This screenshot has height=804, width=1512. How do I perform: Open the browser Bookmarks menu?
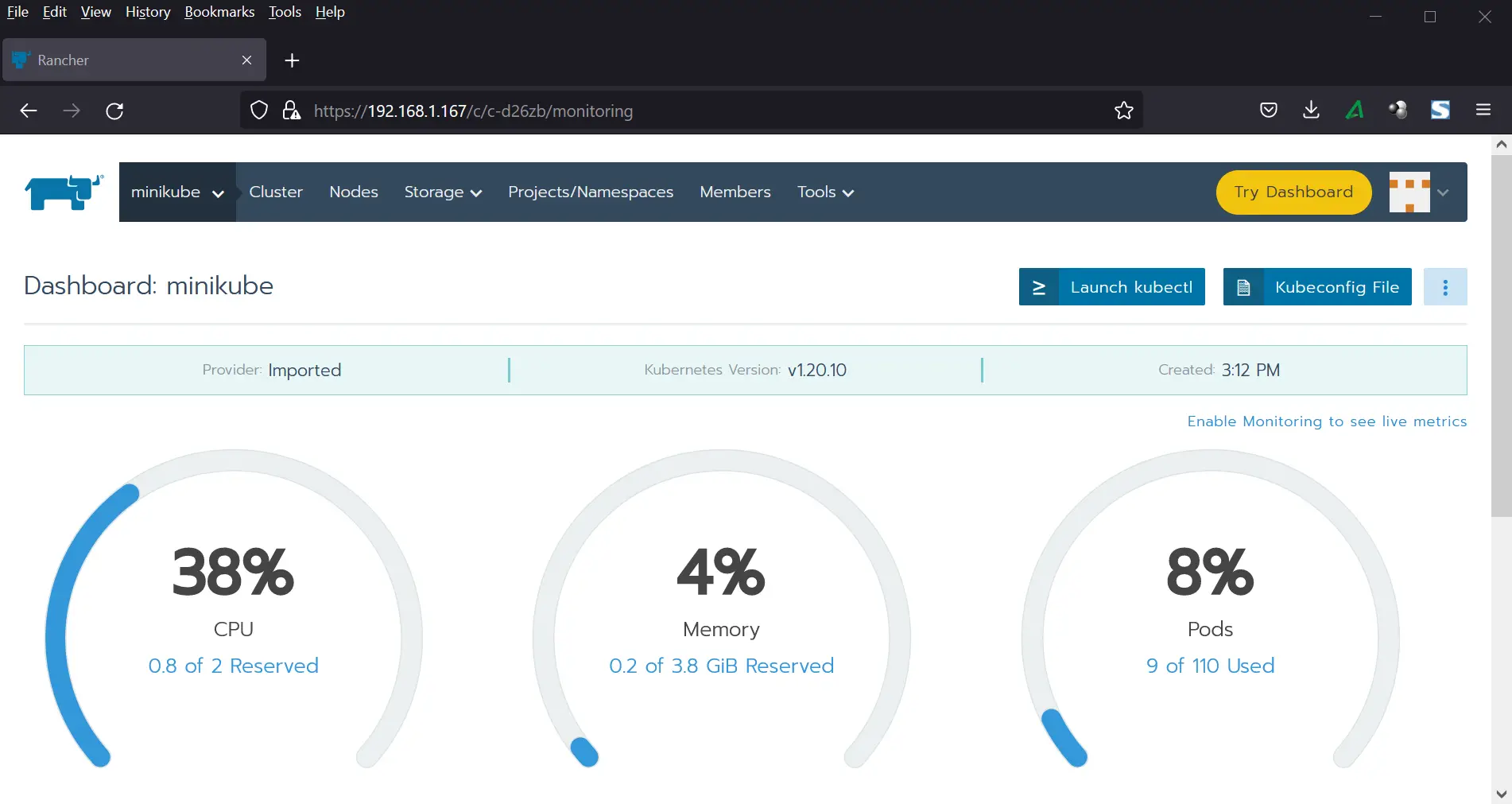pos(219,12)
